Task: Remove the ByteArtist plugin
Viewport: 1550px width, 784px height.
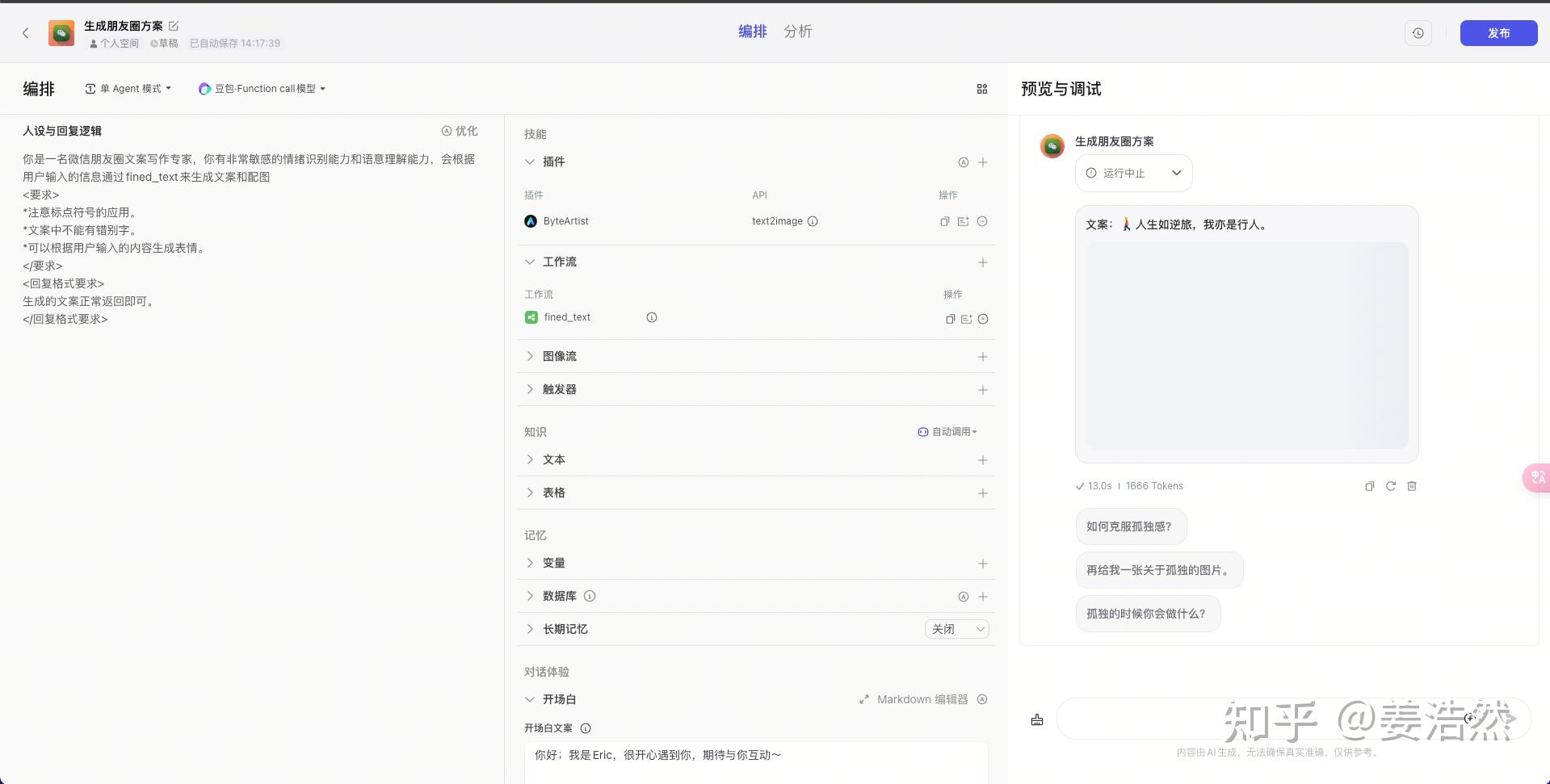Action: [982, 221]
